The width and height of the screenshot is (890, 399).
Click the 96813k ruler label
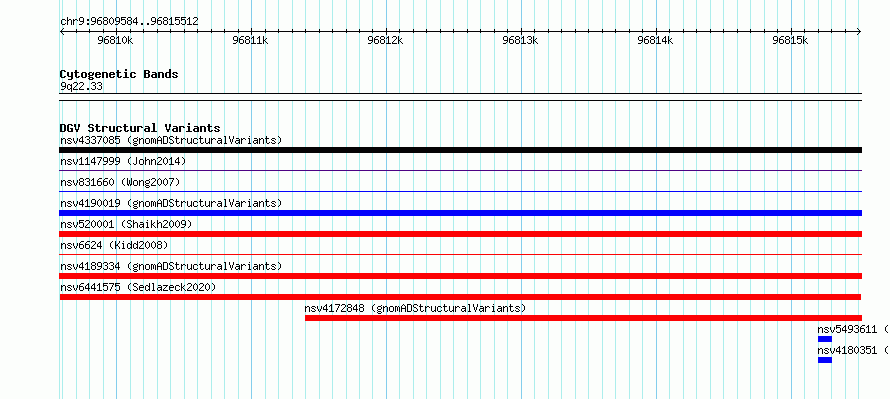coord(521,40)
